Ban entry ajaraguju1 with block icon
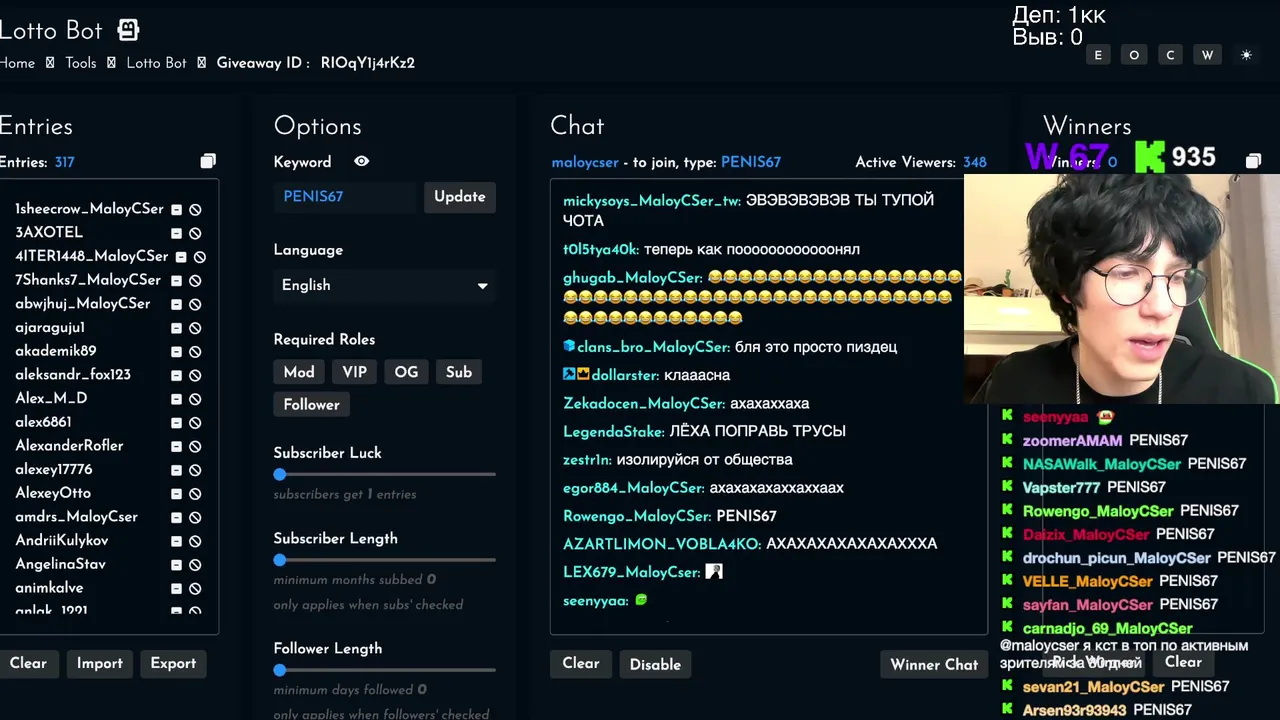 pyautogui.click(x=195, y=328)
